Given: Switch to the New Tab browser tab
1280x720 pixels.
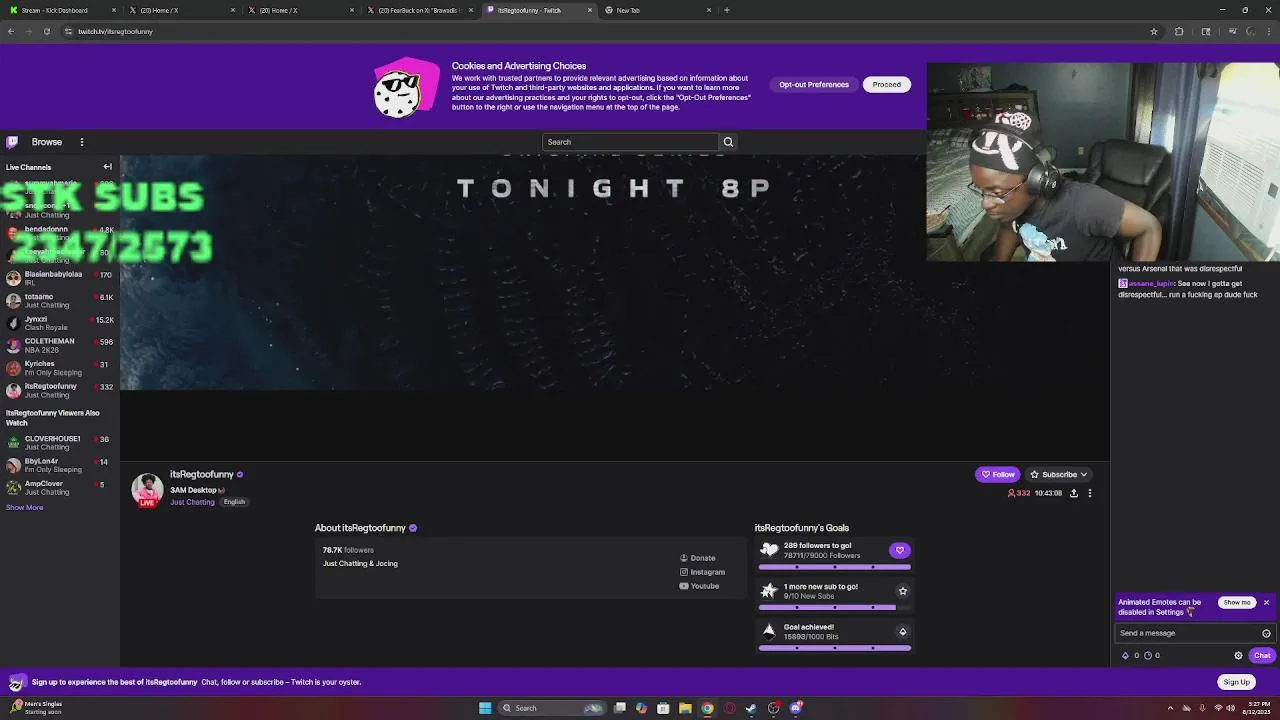Looking at the screenshot, I should [657, 10].
